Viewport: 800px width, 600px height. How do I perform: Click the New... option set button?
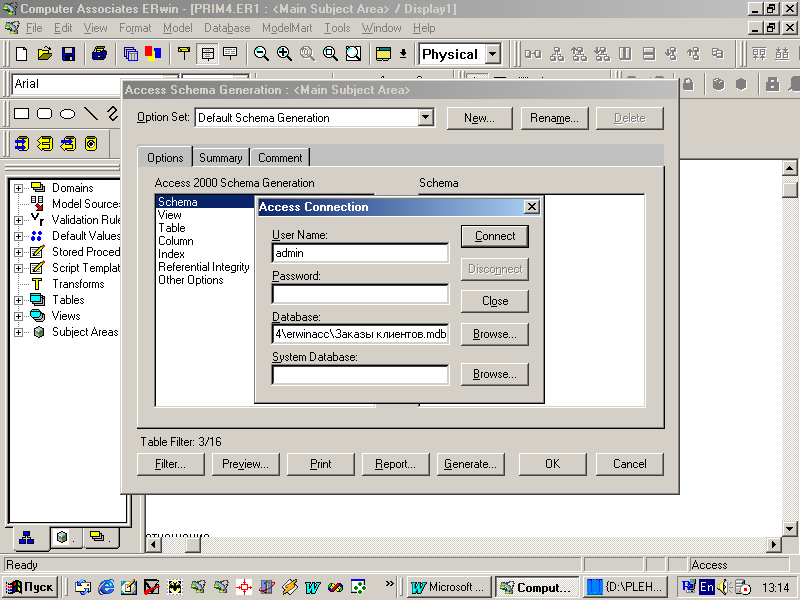pos(480,118)
